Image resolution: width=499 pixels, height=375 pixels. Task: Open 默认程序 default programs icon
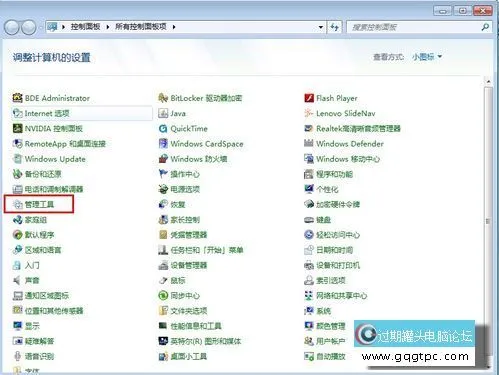point(17,235)
